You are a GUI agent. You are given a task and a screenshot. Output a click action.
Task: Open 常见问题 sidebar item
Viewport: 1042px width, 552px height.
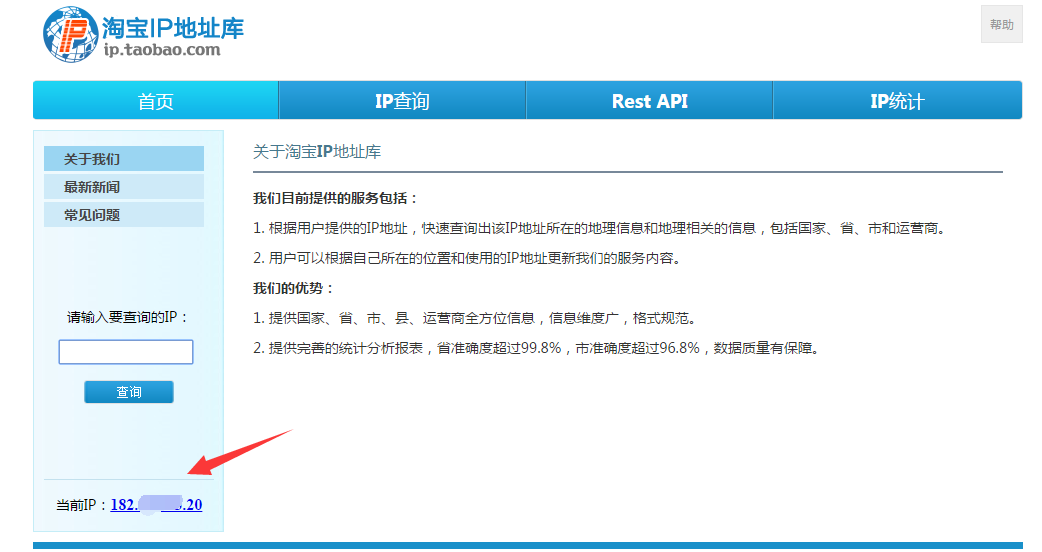[x=124, y=215]
